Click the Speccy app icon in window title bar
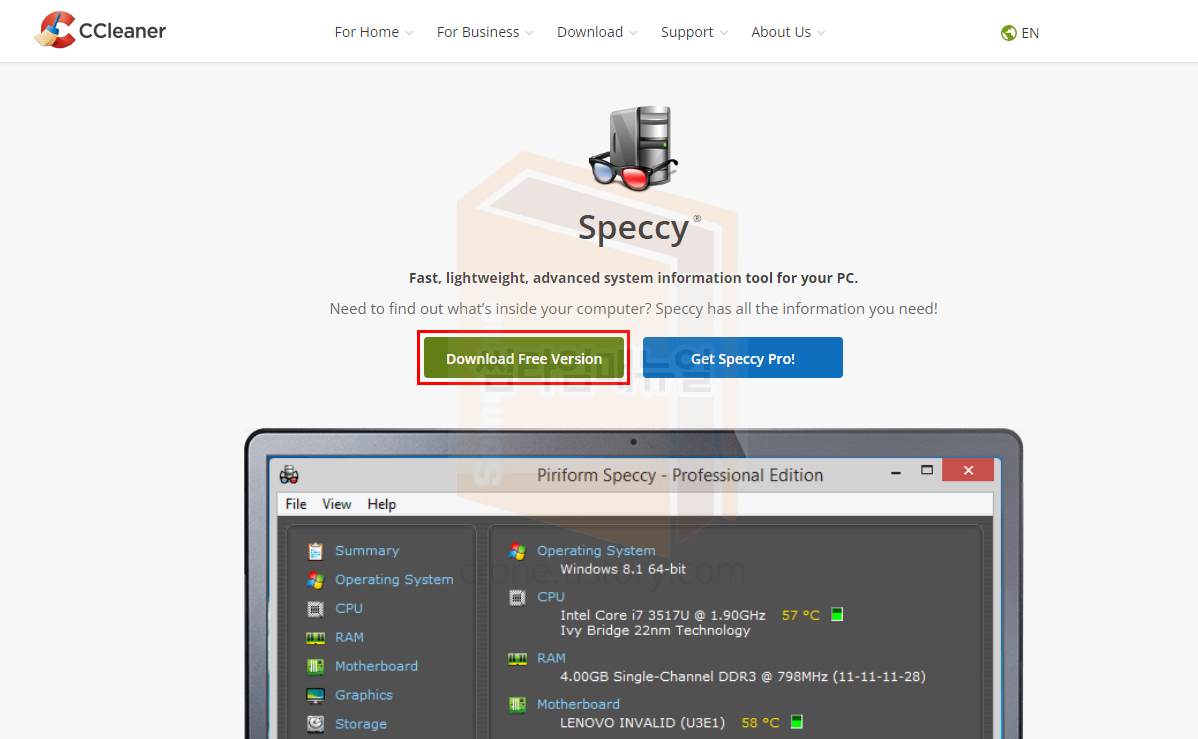Viewport: 1198px width, 739px height. tap(289, 475)
